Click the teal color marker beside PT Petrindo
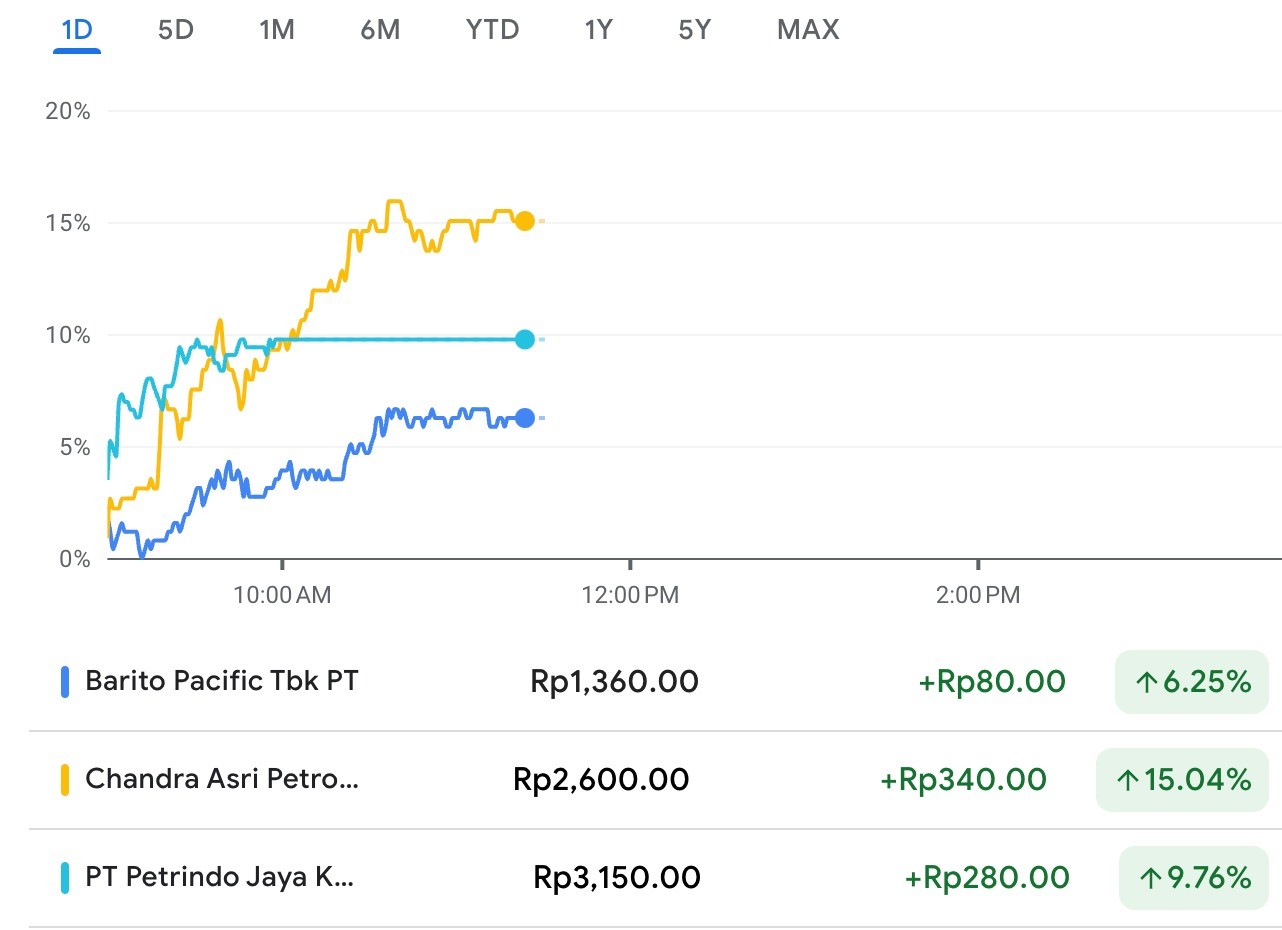 (x=65, y=878)
